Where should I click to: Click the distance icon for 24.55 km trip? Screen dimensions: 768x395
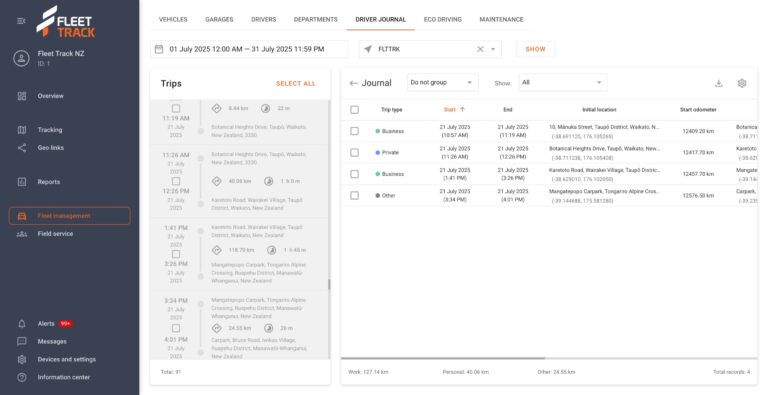point(216,328)
